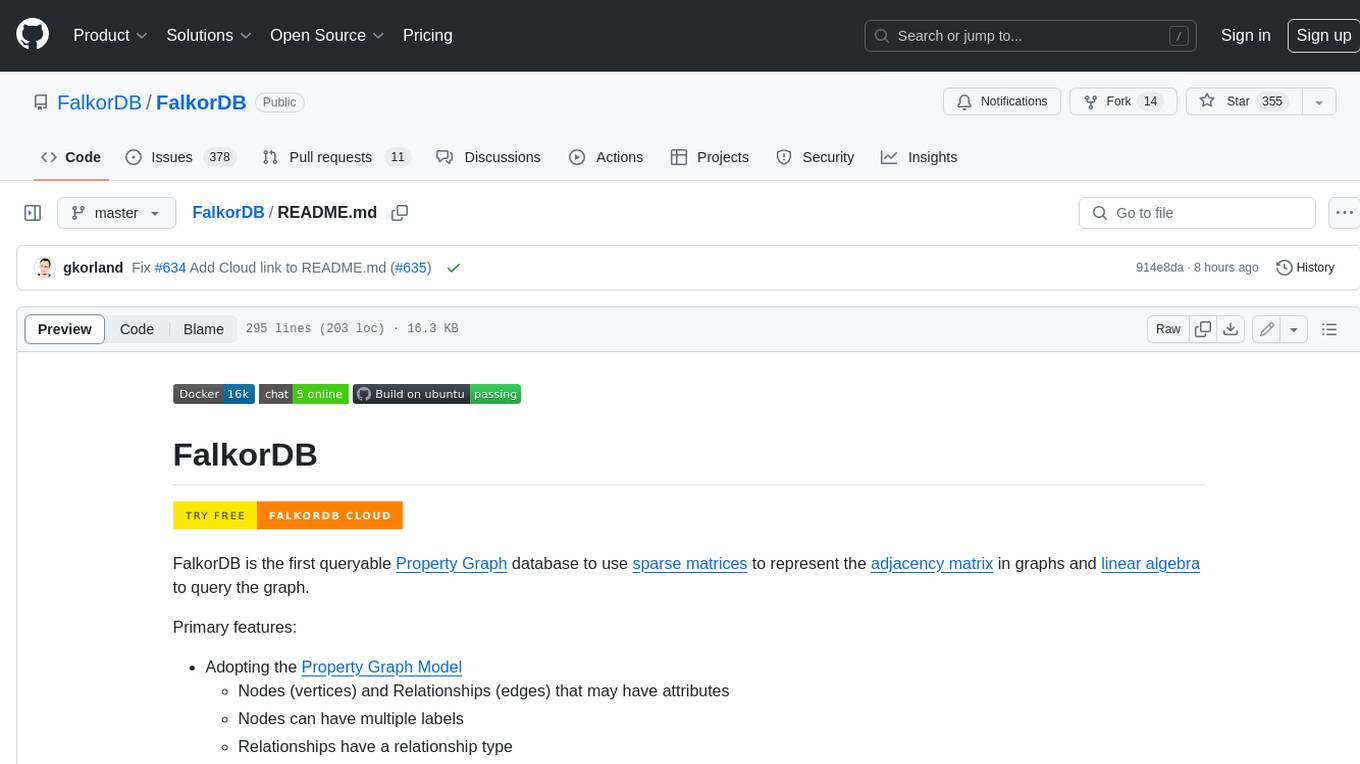Open the more file actions menu
Image resolution: width=1360 pixels, height=764 pixels.
click(1344, 213)
